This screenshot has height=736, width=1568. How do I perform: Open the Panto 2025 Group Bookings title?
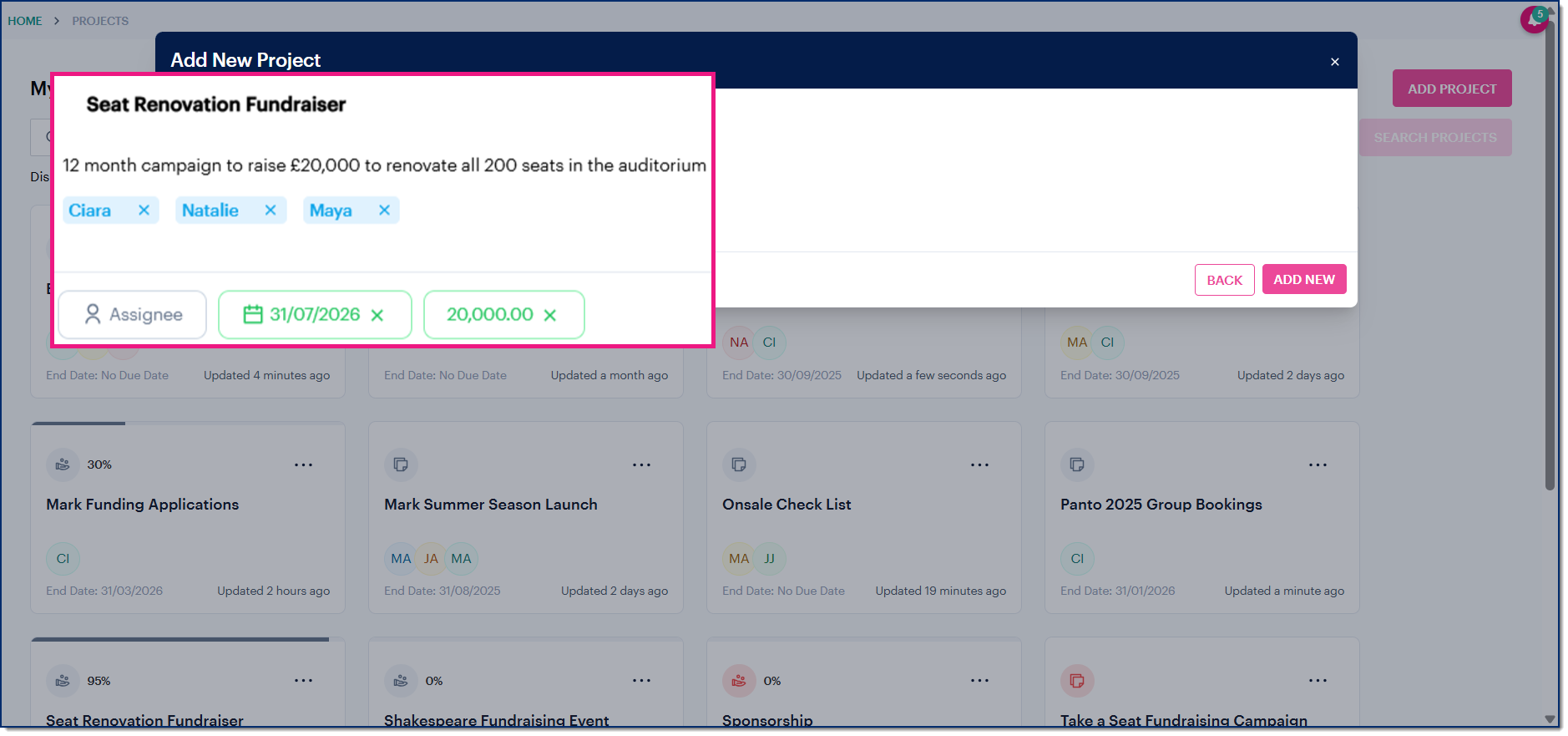pos(1161,505)
